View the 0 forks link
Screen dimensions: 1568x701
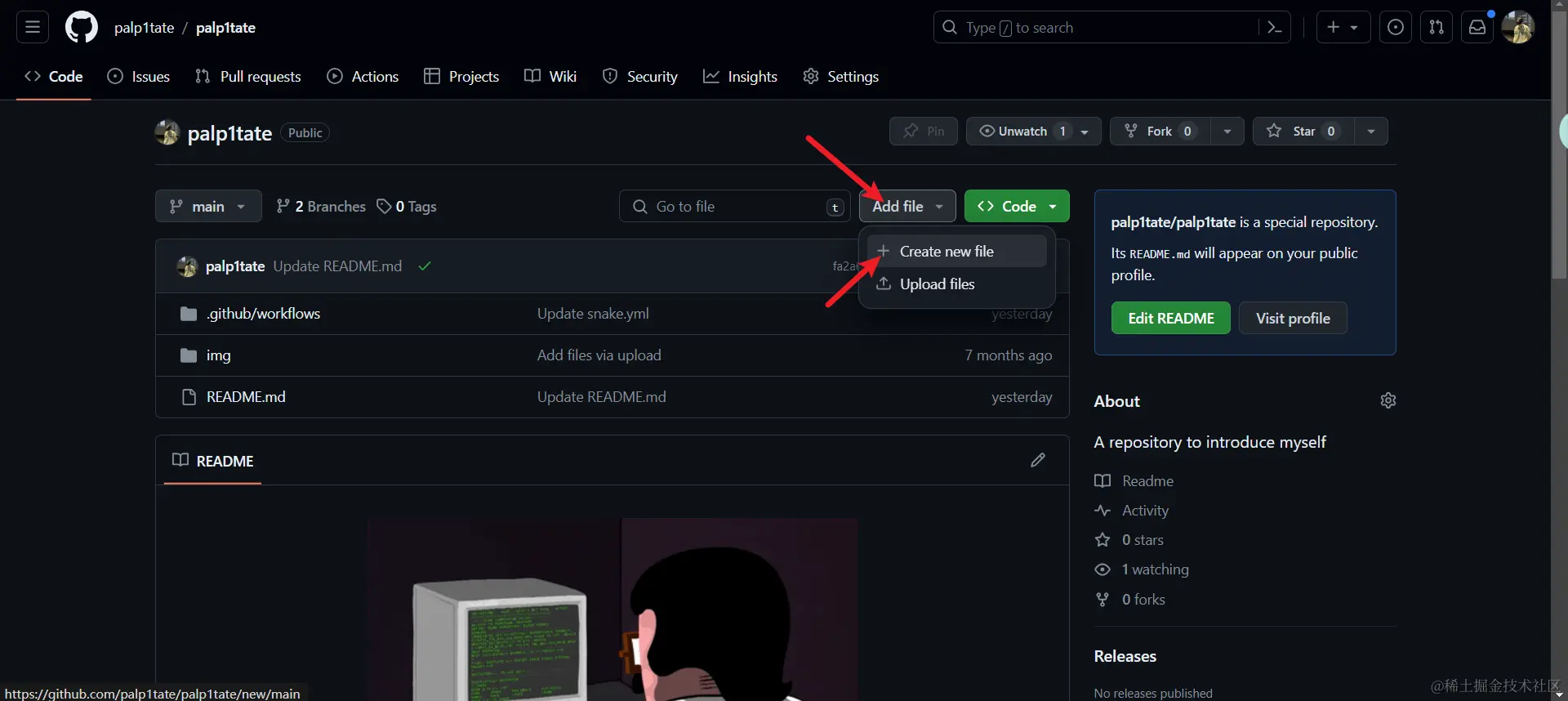point(1130,600)
